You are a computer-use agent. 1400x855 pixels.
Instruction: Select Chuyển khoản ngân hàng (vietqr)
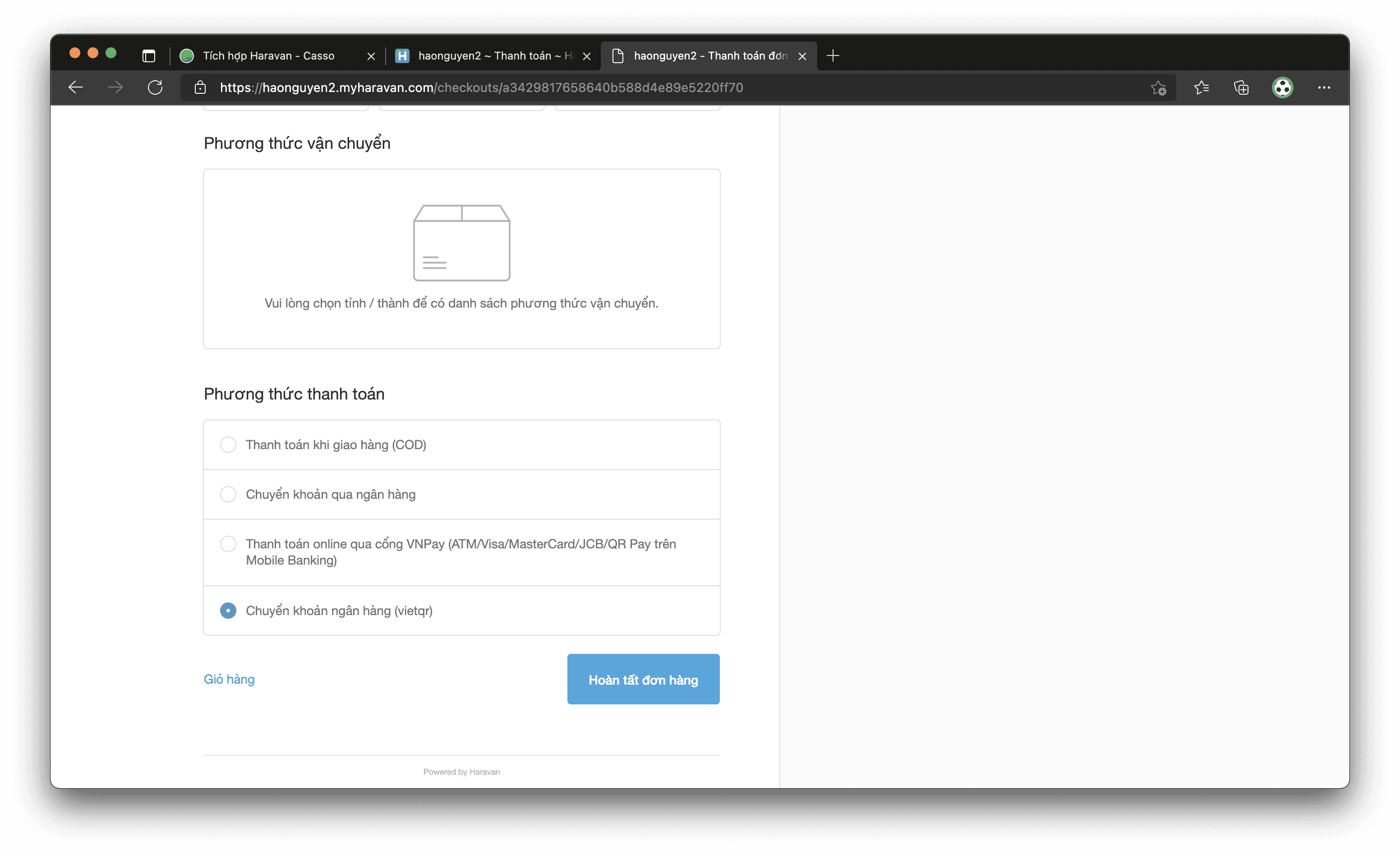461,611
